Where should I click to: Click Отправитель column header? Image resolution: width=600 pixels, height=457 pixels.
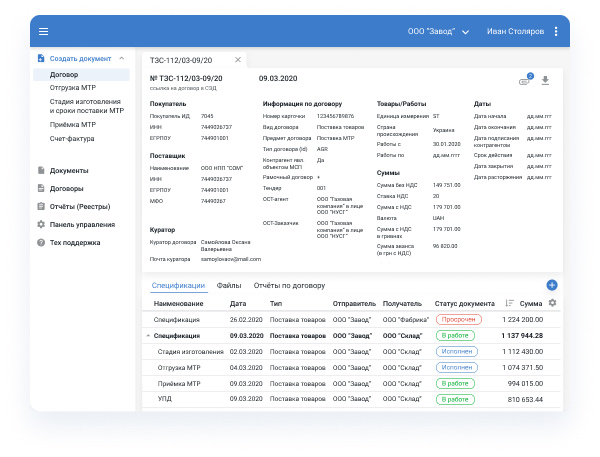354,304
